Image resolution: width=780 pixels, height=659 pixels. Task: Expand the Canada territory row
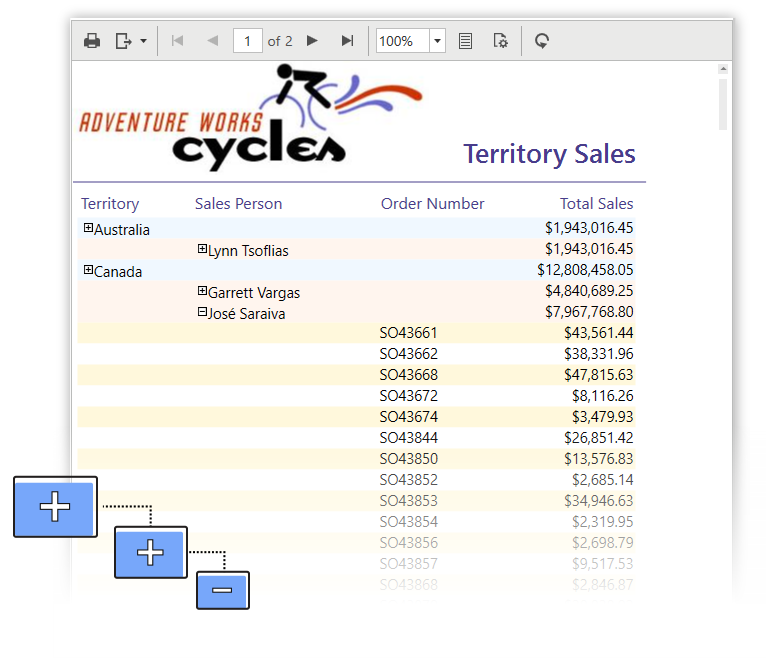(88, 270)
